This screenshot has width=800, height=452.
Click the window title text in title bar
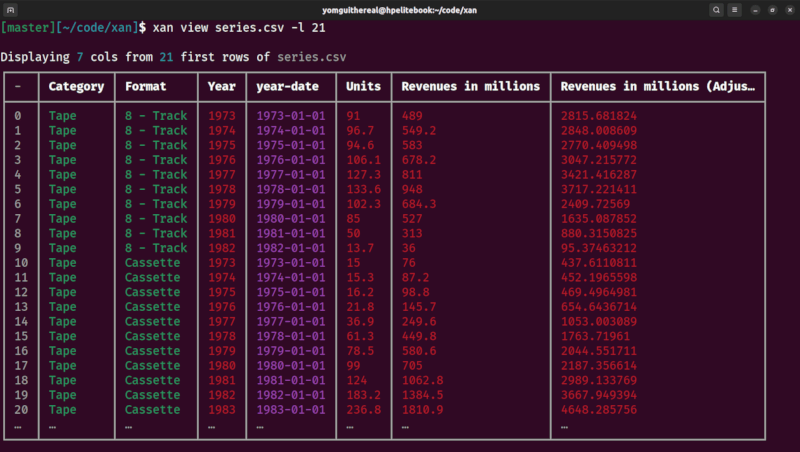[399, 9]
